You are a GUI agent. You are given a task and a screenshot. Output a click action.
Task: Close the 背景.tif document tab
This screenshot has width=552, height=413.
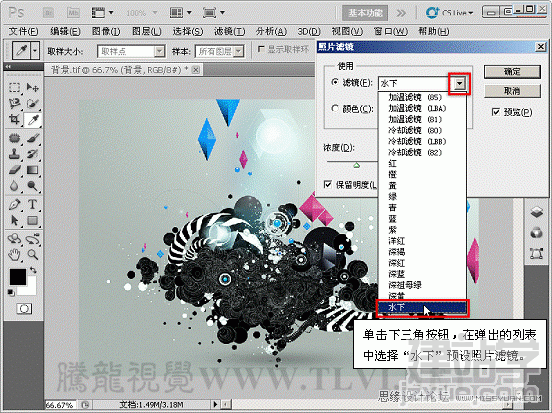coord(196,70)
